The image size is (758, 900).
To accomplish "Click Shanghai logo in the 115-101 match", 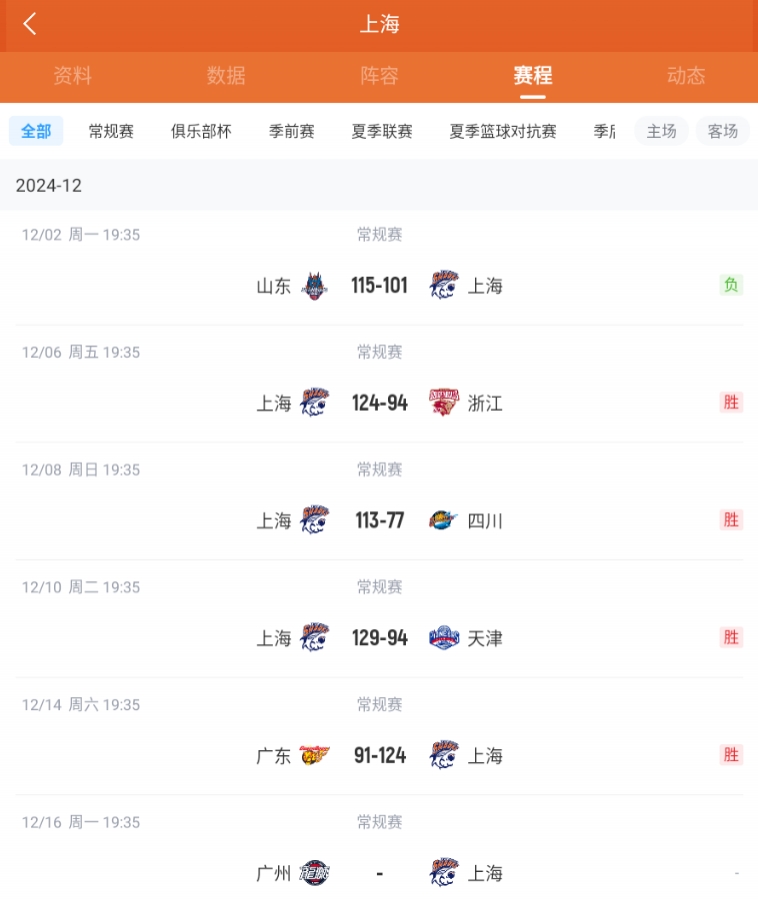I will point(444,286).
